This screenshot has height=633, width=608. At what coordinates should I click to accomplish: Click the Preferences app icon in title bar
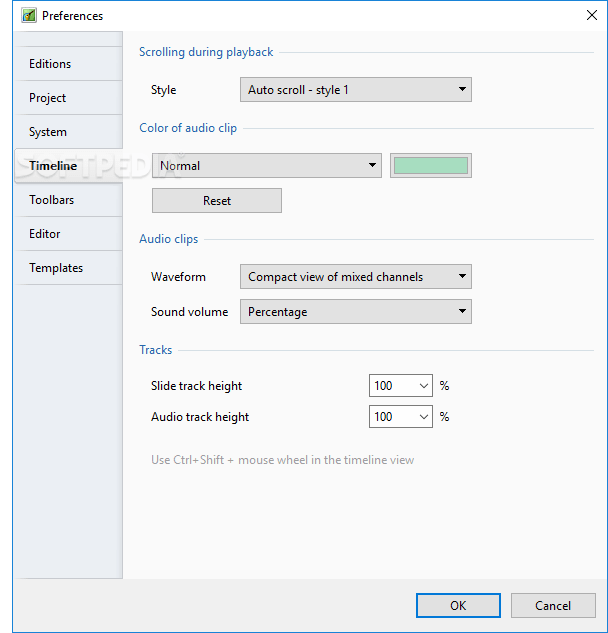coord(29,16)
